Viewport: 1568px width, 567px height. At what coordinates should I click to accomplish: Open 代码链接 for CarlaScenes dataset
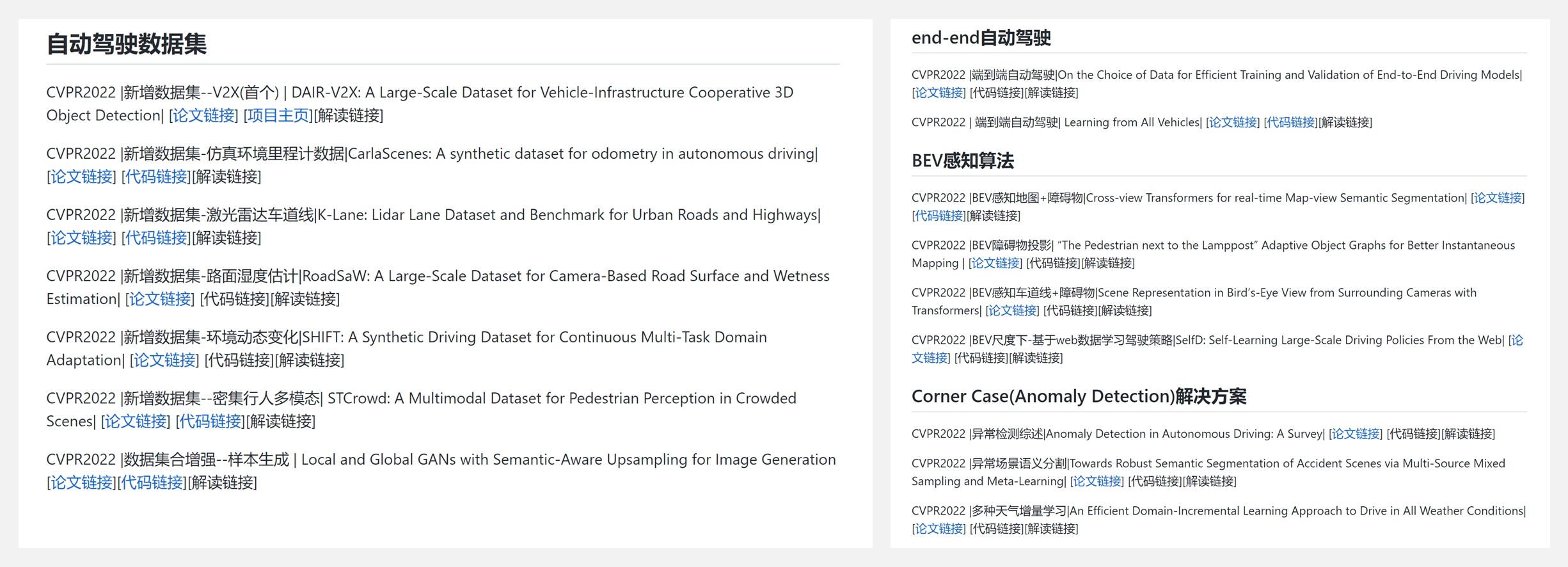pos(156,177)
